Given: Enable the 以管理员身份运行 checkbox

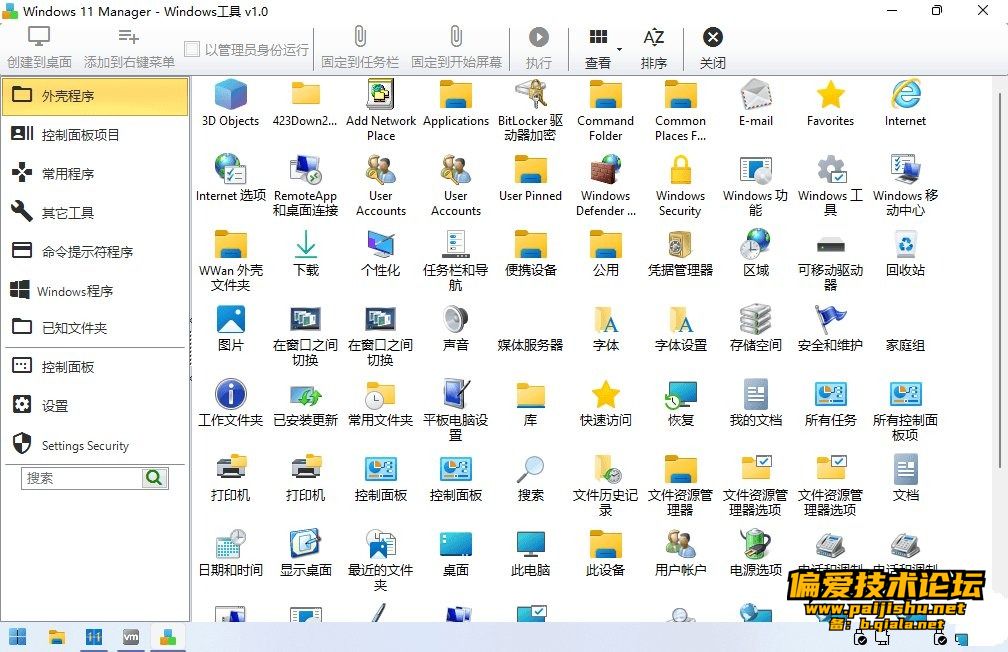Looking at the screenshot, I should 192,50.
